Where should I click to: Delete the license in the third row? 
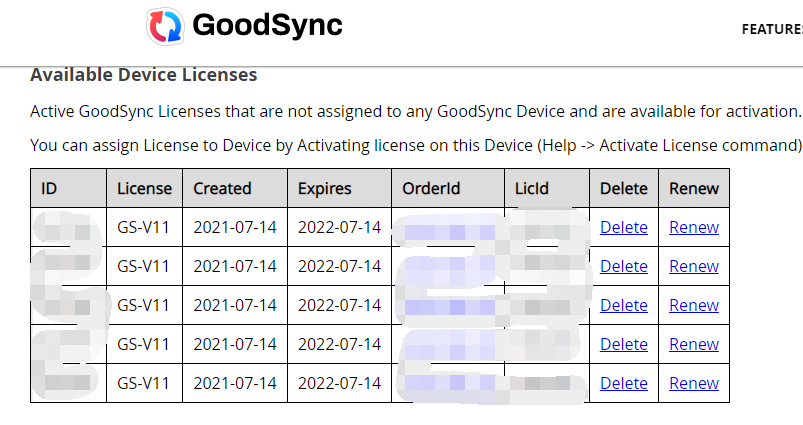click(624, 305)
